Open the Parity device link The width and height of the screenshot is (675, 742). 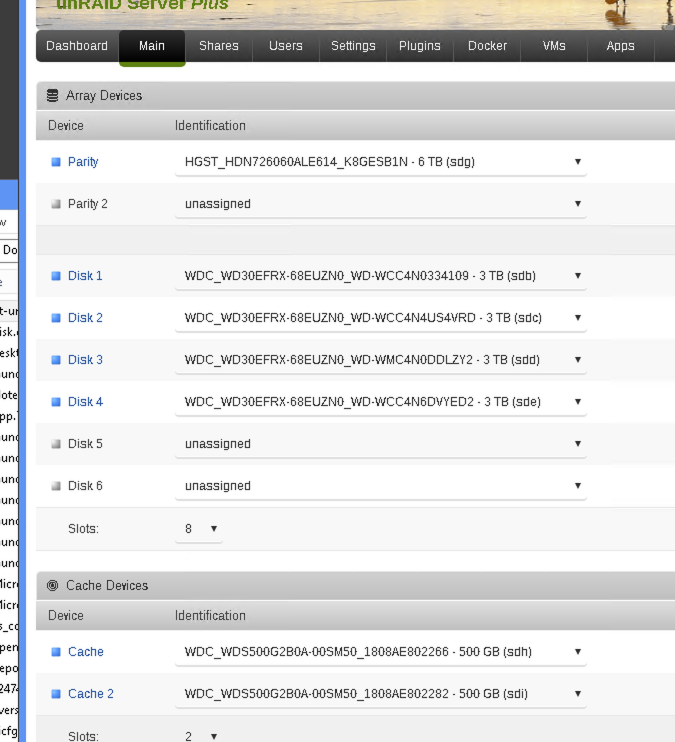[x=83, y=162]
